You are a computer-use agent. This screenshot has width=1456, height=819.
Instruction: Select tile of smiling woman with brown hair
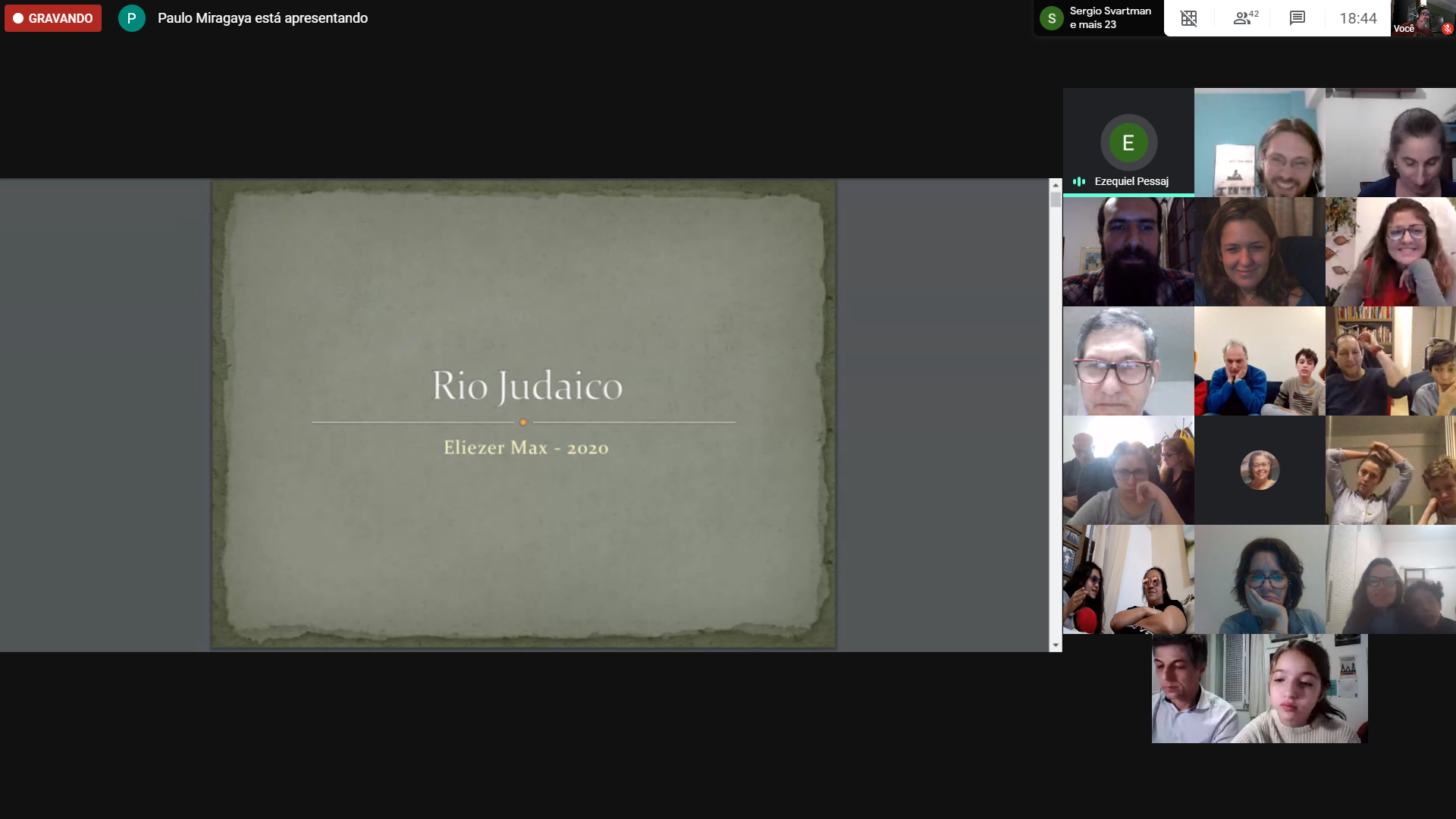(x=1260, y=252)
